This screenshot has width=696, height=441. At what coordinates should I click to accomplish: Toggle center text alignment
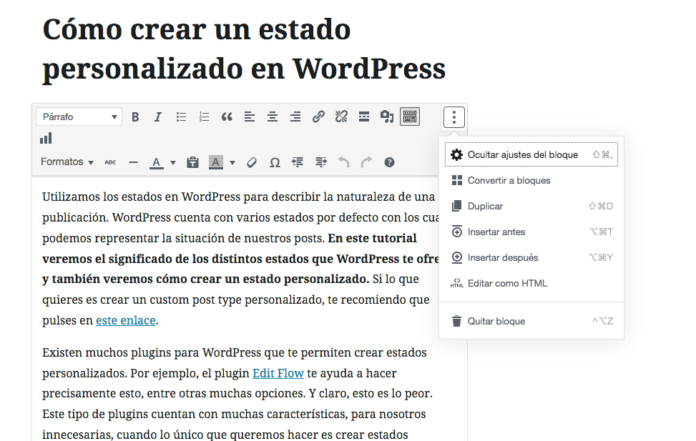272,117
